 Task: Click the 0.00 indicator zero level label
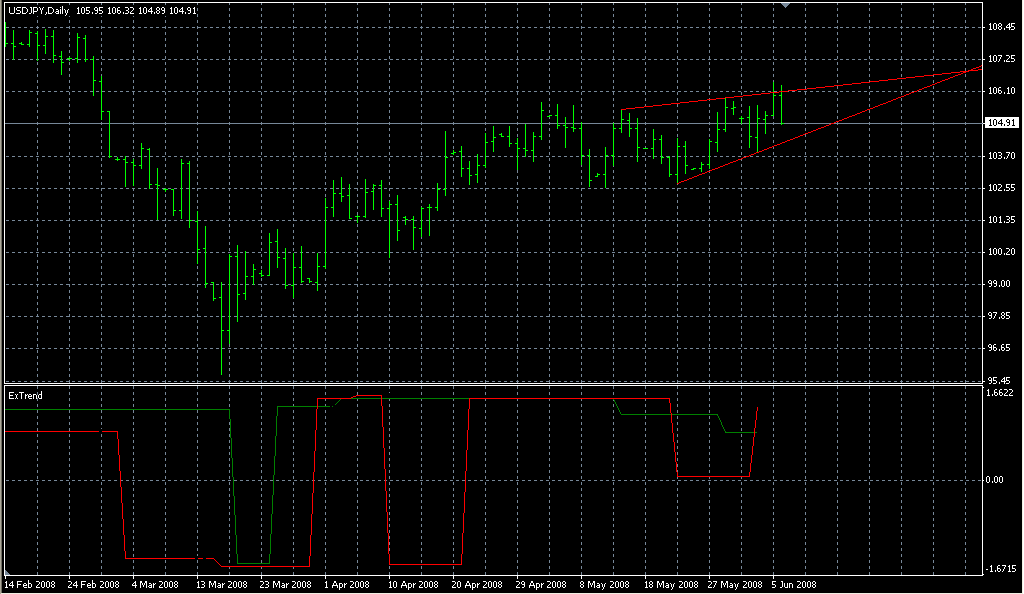pyautogui.click(x=995, y=480)
